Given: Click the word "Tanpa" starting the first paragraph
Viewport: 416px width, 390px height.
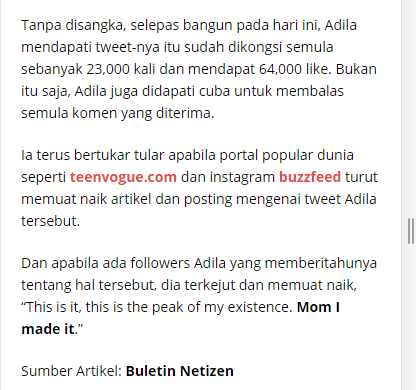Looking at the screenshot, I should click(41, 25).
